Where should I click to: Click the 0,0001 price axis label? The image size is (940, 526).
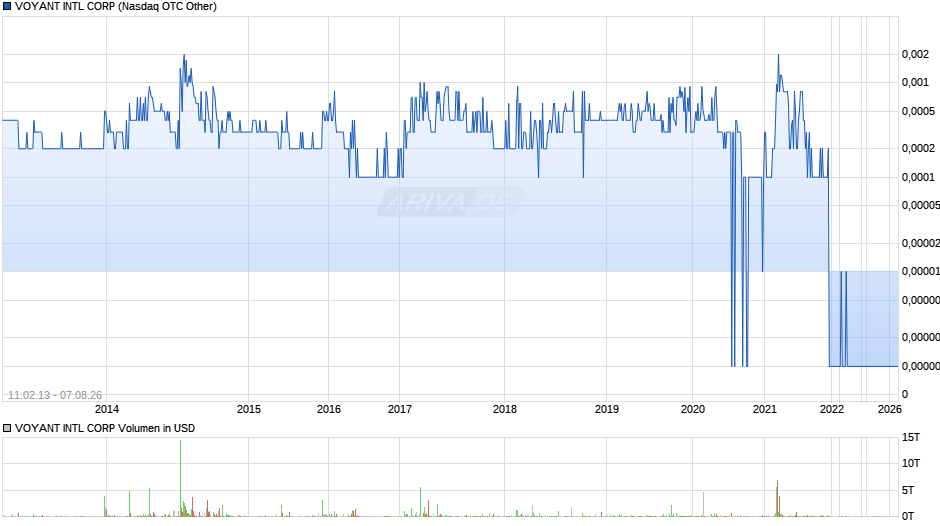[x=918, y=177]
